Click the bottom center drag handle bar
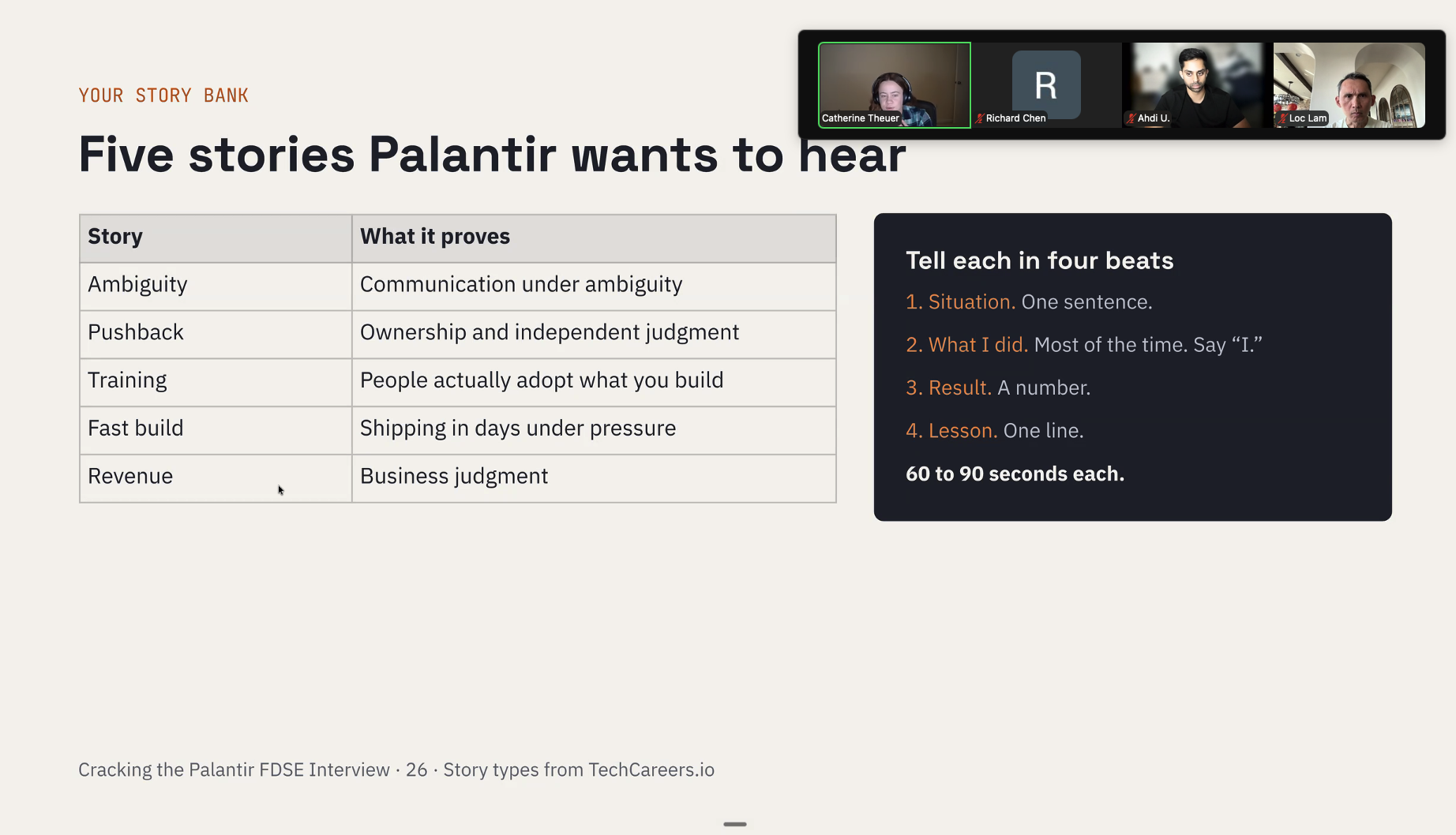 pyautogui.click(x=735, y=824)
